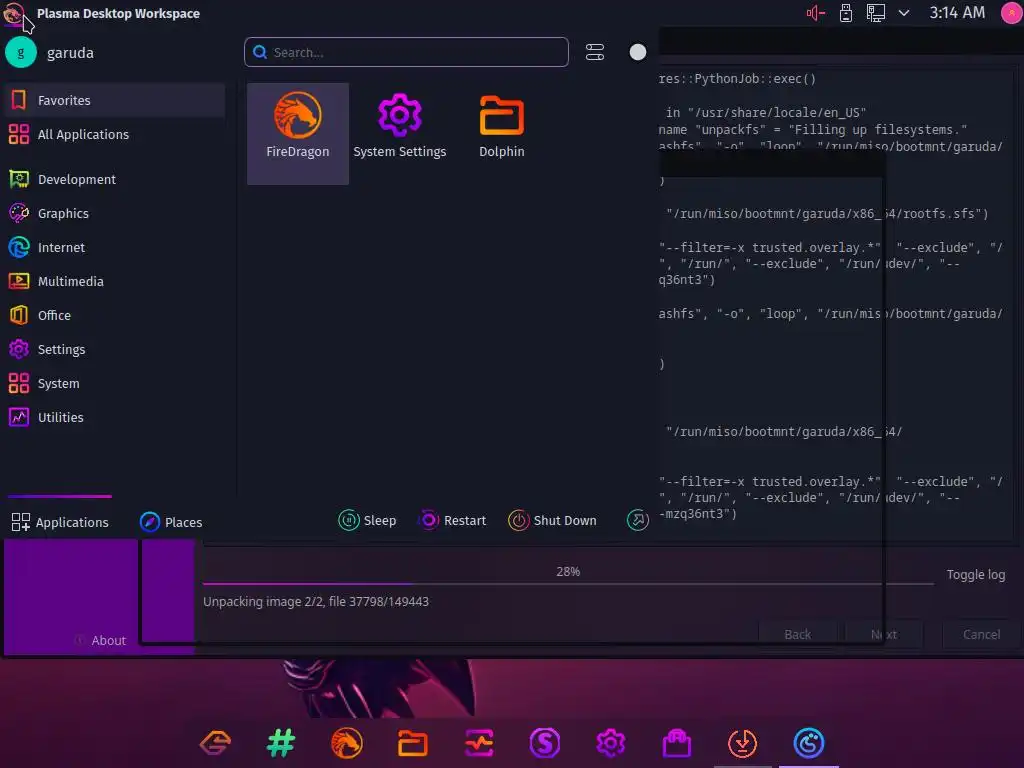Open launcher configure options icon beside search
This screenshot has height=768, width=1024.
click(595, 52)
